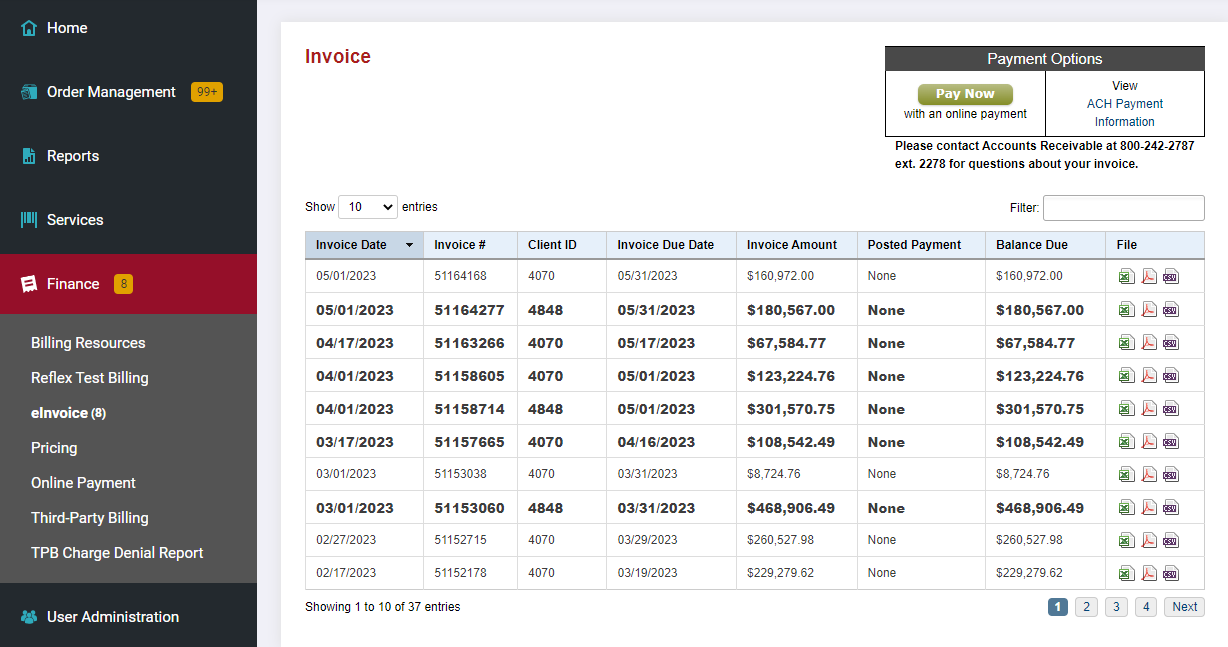This screenshot has width=1228, height=647.
Task: Export invoice 51153060 as Excel
Action: tap(1127, 508)
